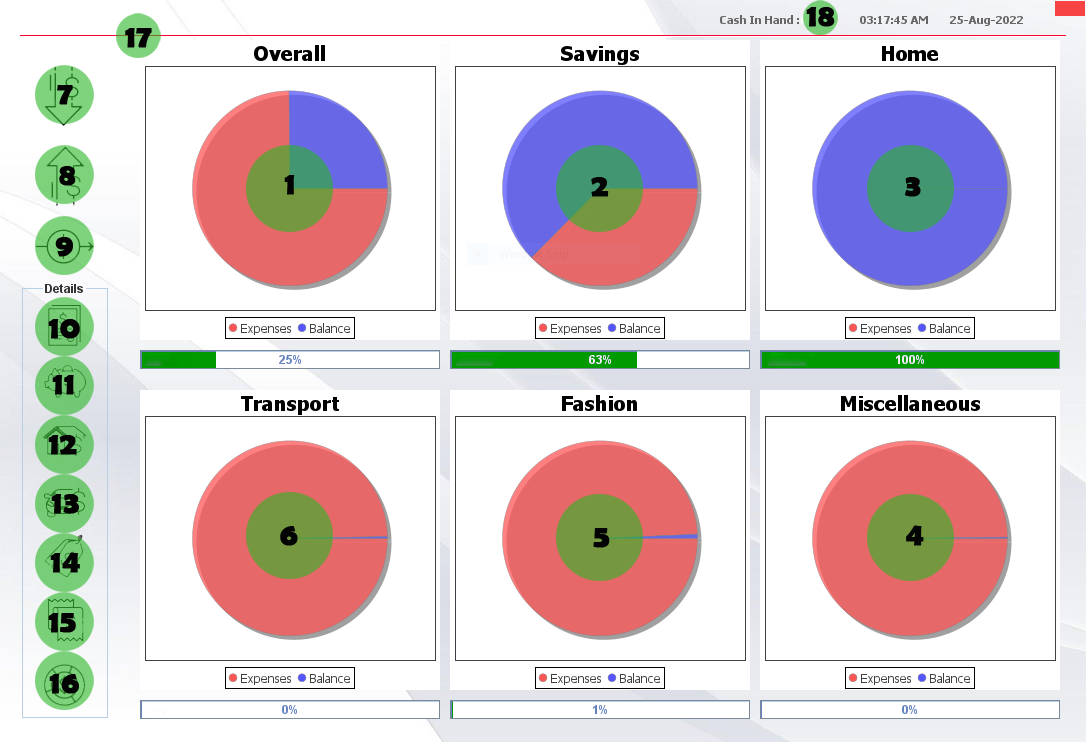
Task: Click the Savings 63% progress bar
Action: [x=600, y=360]
